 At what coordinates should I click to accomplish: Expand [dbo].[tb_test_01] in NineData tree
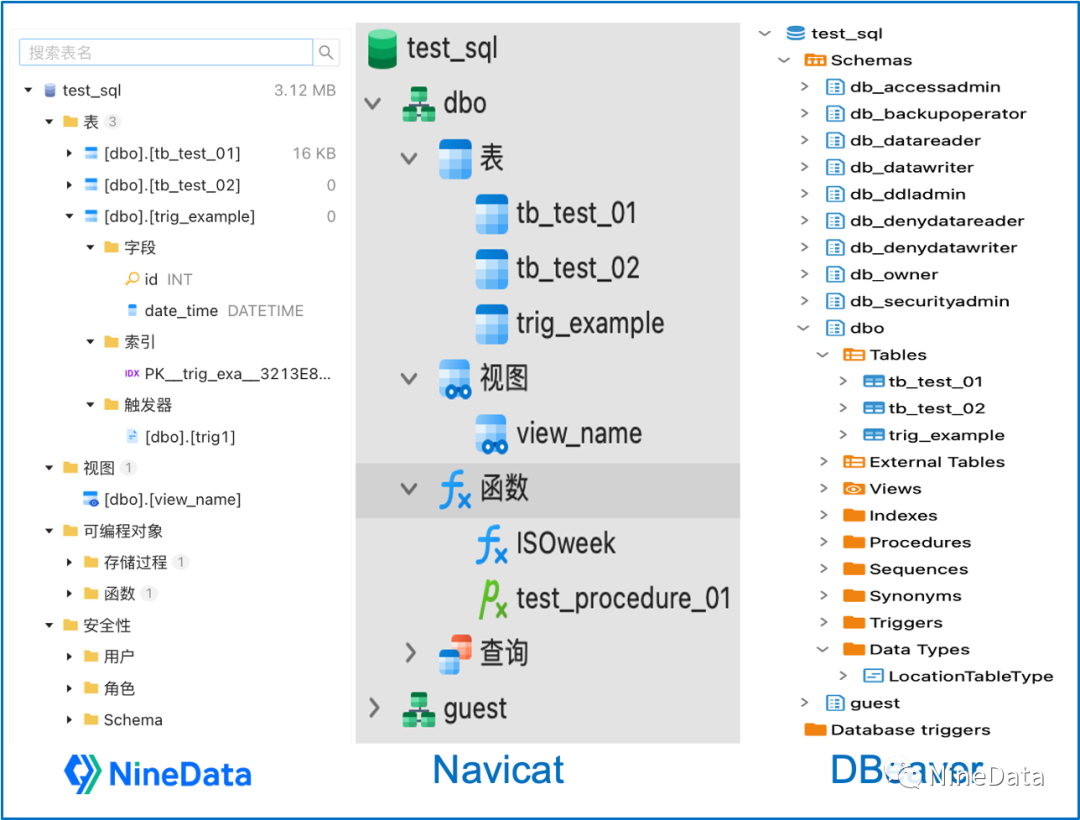pos(69,153)
